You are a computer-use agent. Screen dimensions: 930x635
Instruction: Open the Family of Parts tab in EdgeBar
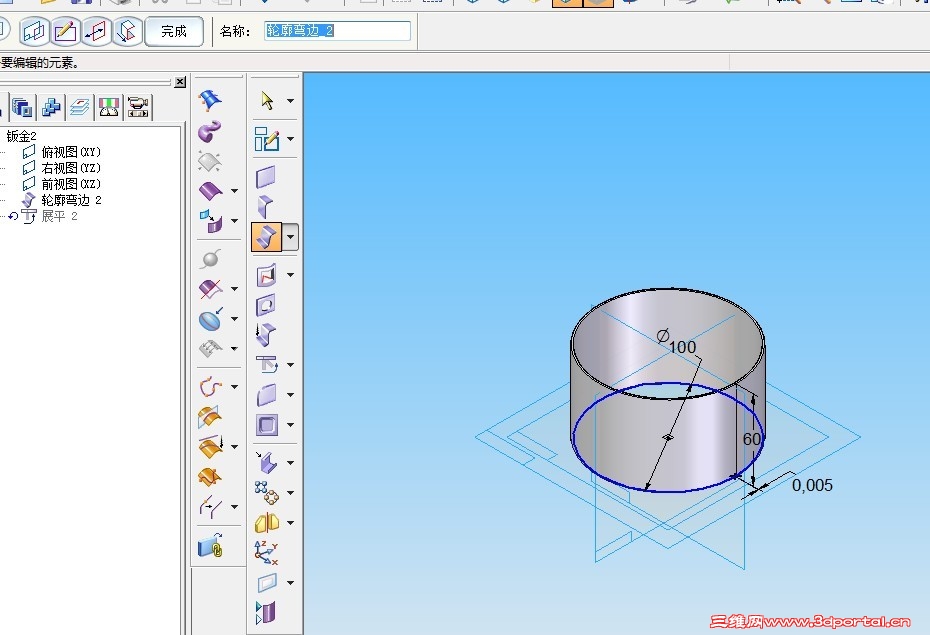52,107
